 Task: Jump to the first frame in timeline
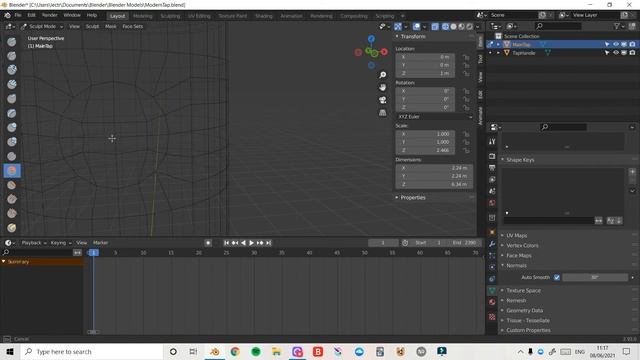(227, 243)
